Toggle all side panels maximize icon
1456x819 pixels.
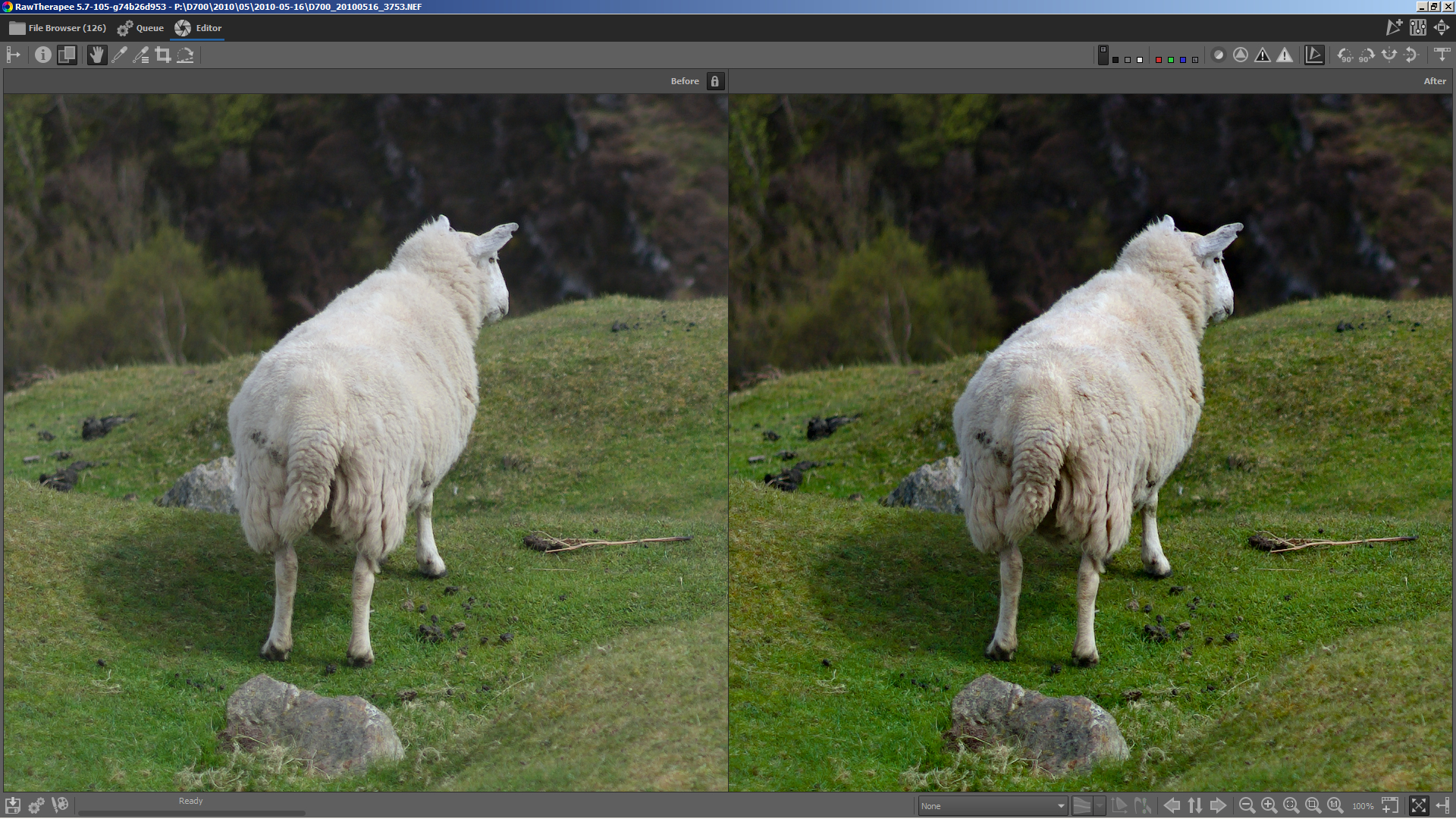(1419, 806)
